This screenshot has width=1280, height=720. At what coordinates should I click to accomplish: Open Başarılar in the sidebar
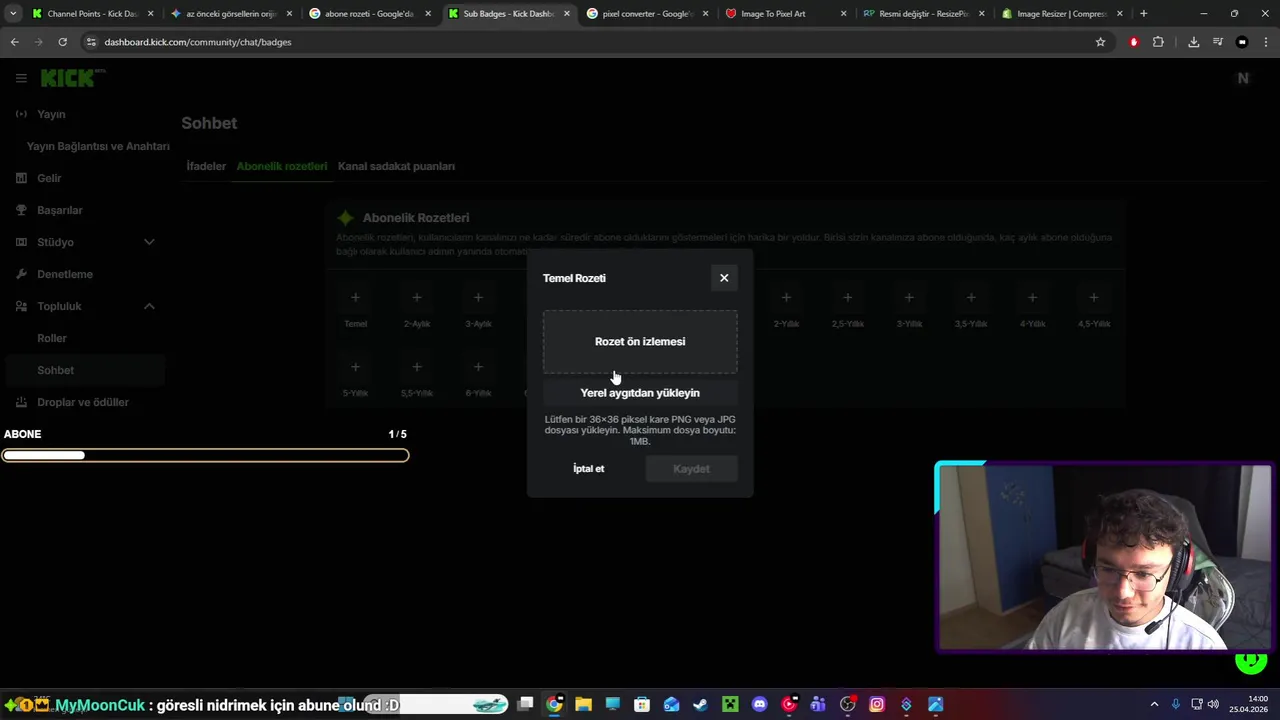60,210
